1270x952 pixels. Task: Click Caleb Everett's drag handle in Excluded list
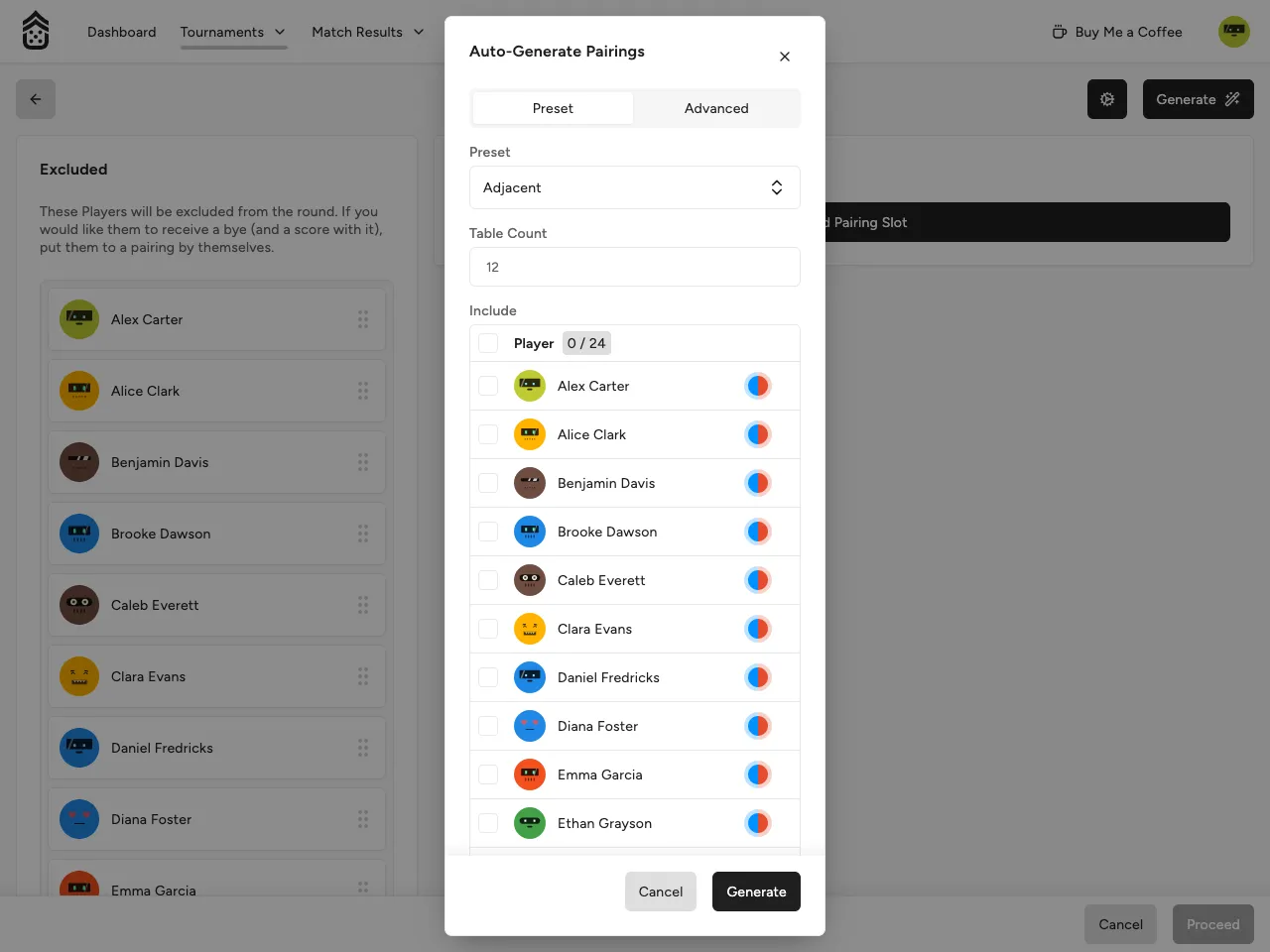point(363,605)
